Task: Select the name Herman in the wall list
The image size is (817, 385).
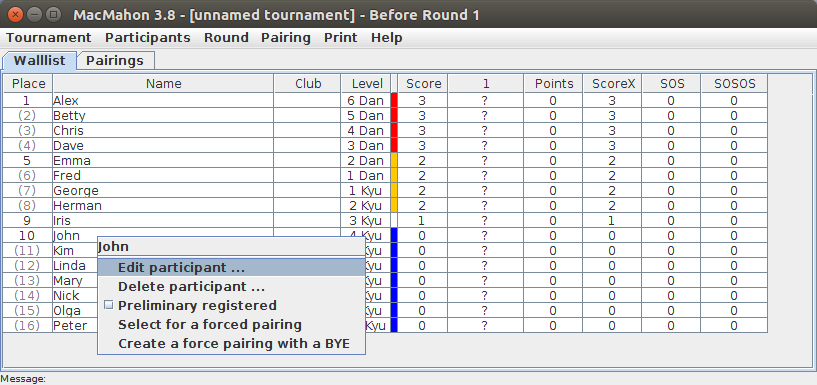Action: (77, 205)
